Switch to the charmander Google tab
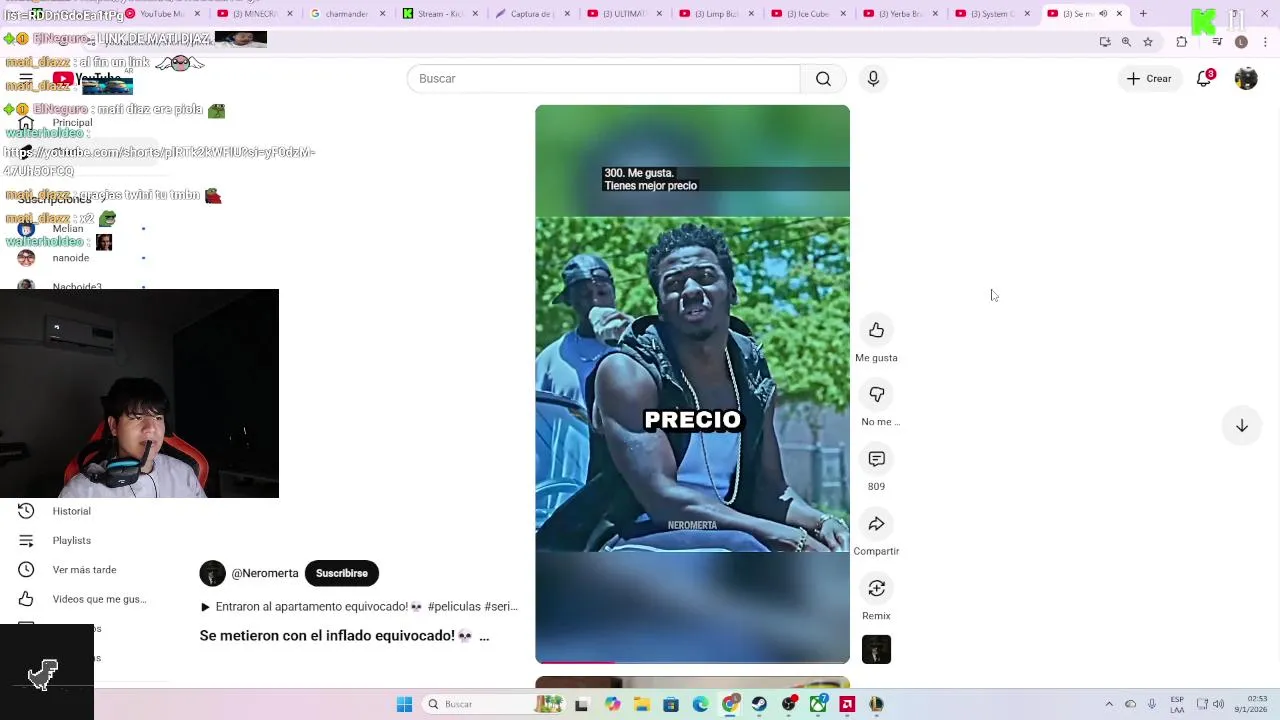The width and height of the screenshot is (1280, 720). pos(347,14)
